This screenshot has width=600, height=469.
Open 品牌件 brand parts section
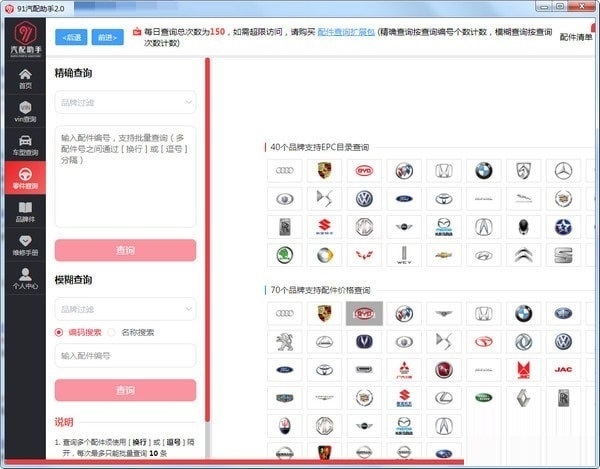25,212
